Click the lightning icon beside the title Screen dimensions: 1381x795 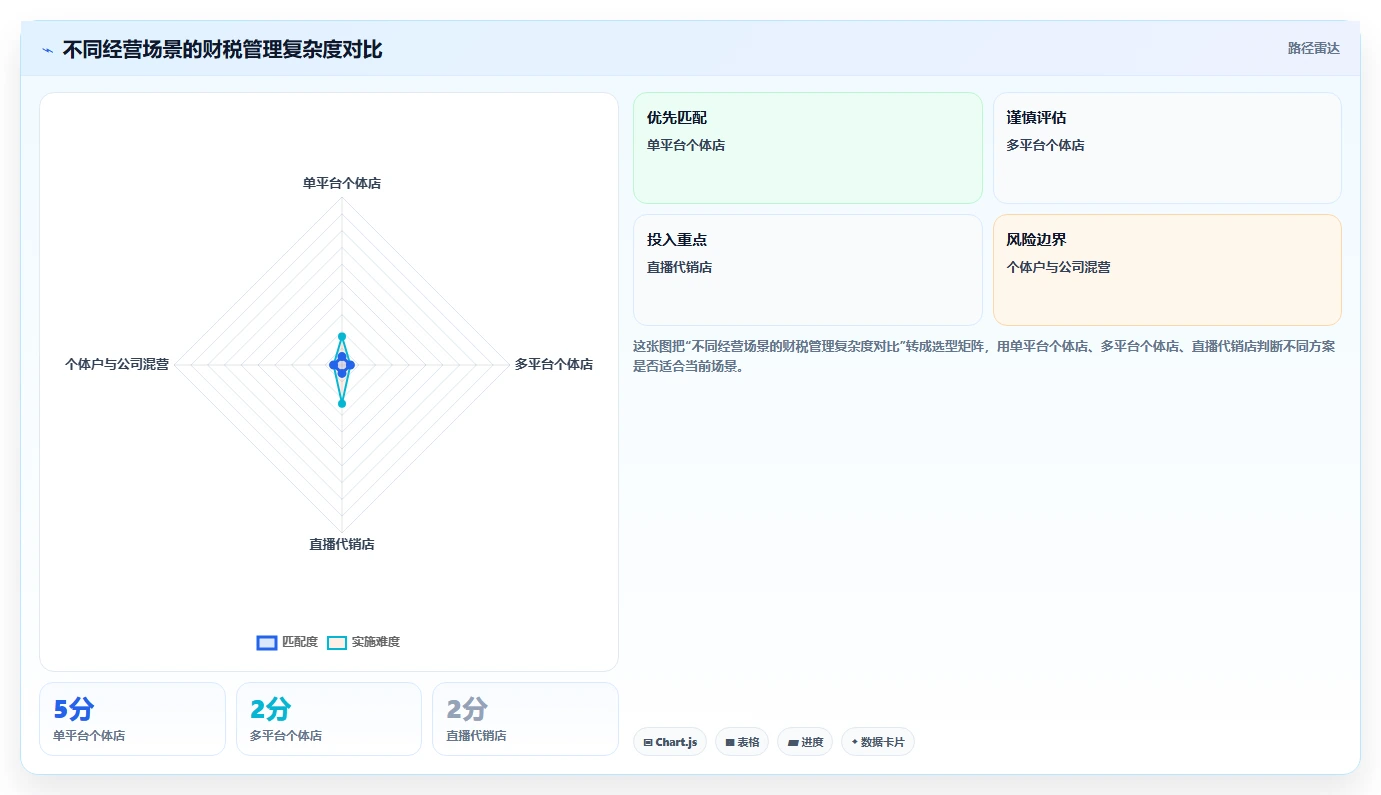tap(47, 50)
